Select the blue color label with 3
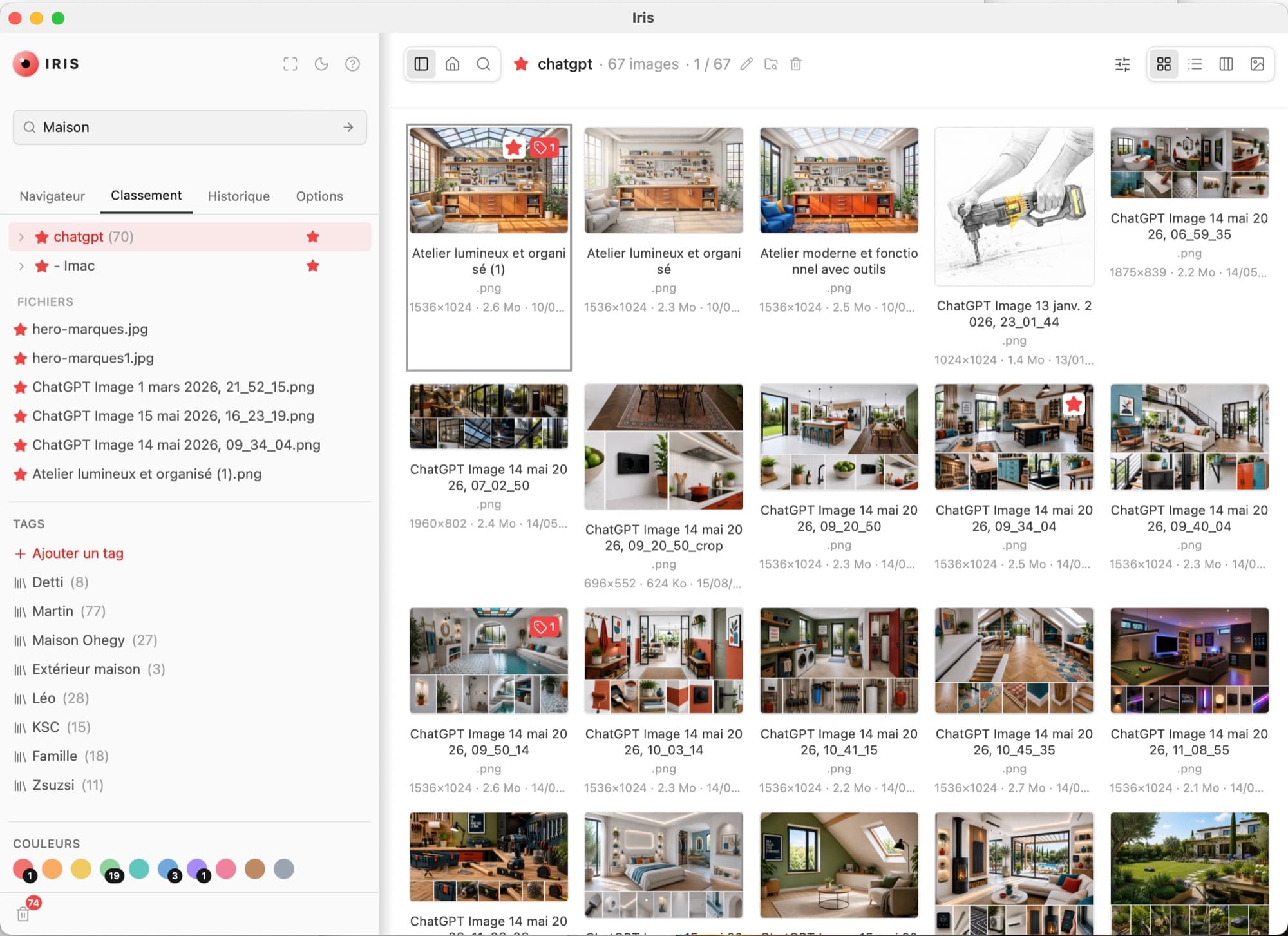This screenshot has width=1288, height=936. (169, 870)
